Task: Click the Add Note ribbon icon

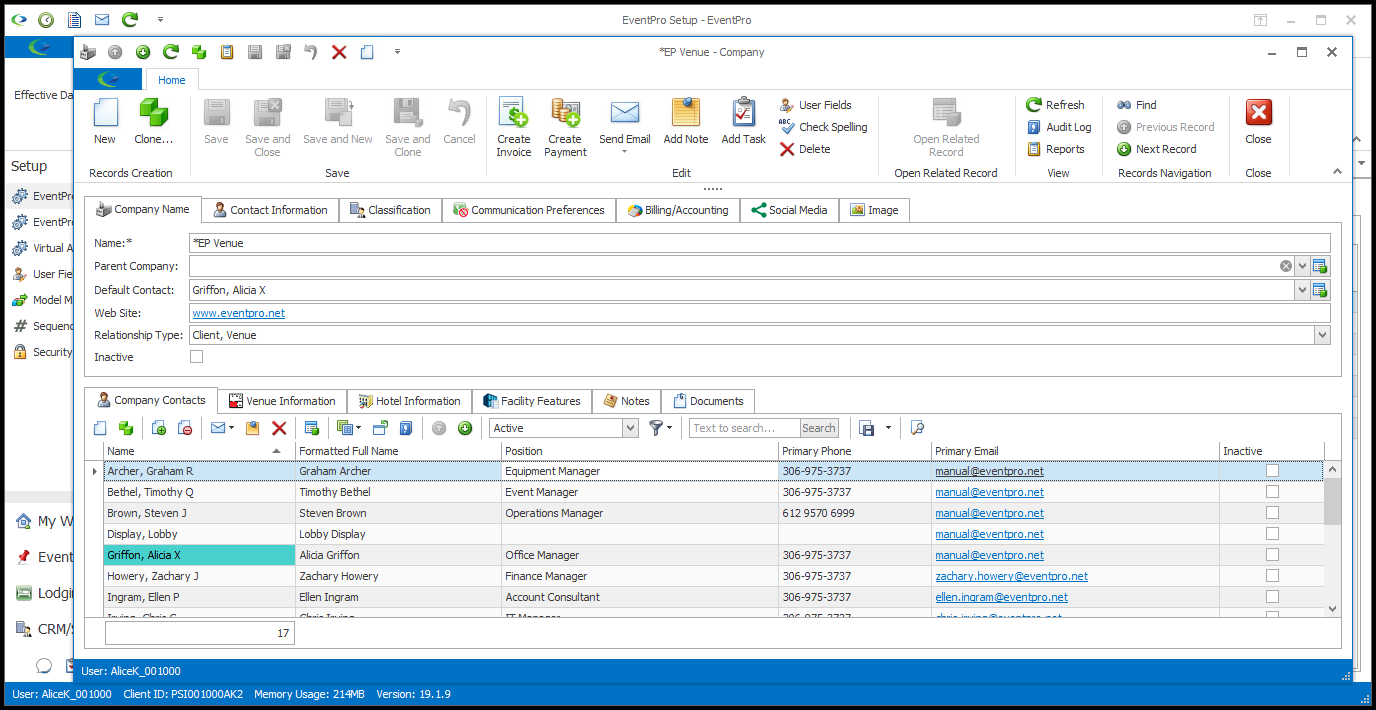Action: pyautogui.click(x=685, y=122)
